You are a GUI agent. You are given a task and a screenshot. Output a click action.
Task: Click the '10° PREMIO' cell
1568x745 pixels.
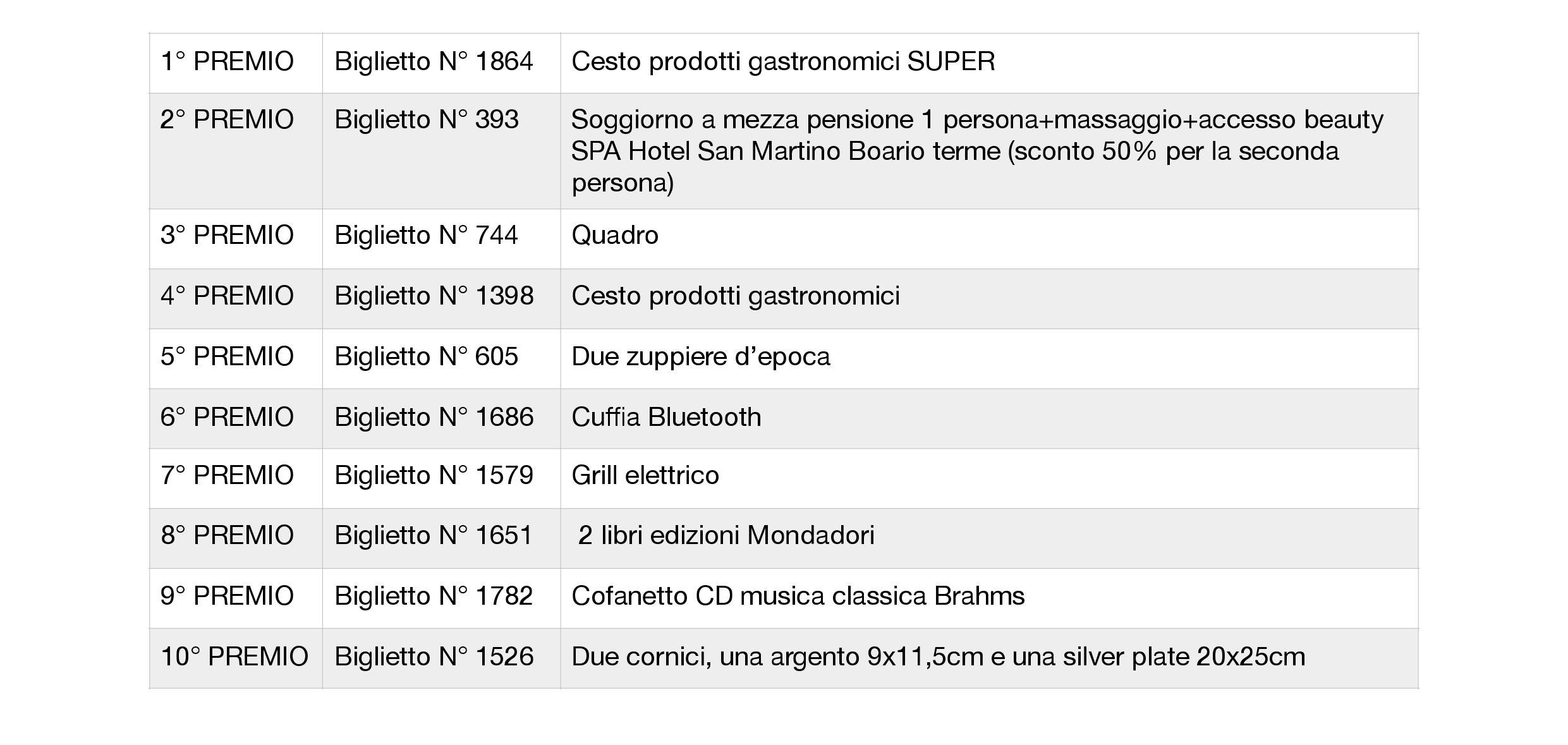[x=234, y=657]
